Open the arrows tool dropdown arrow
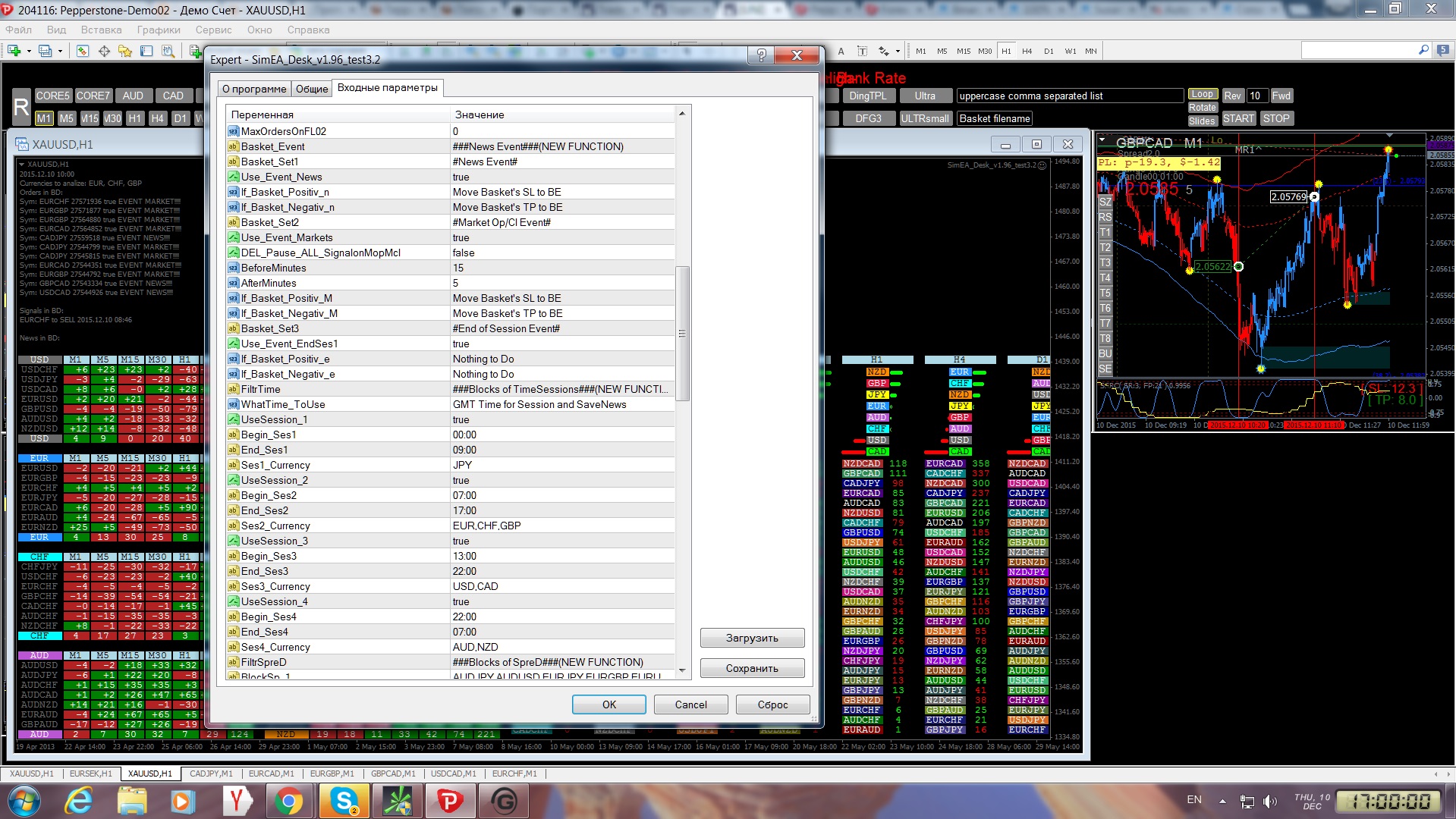 pos(898,51)
